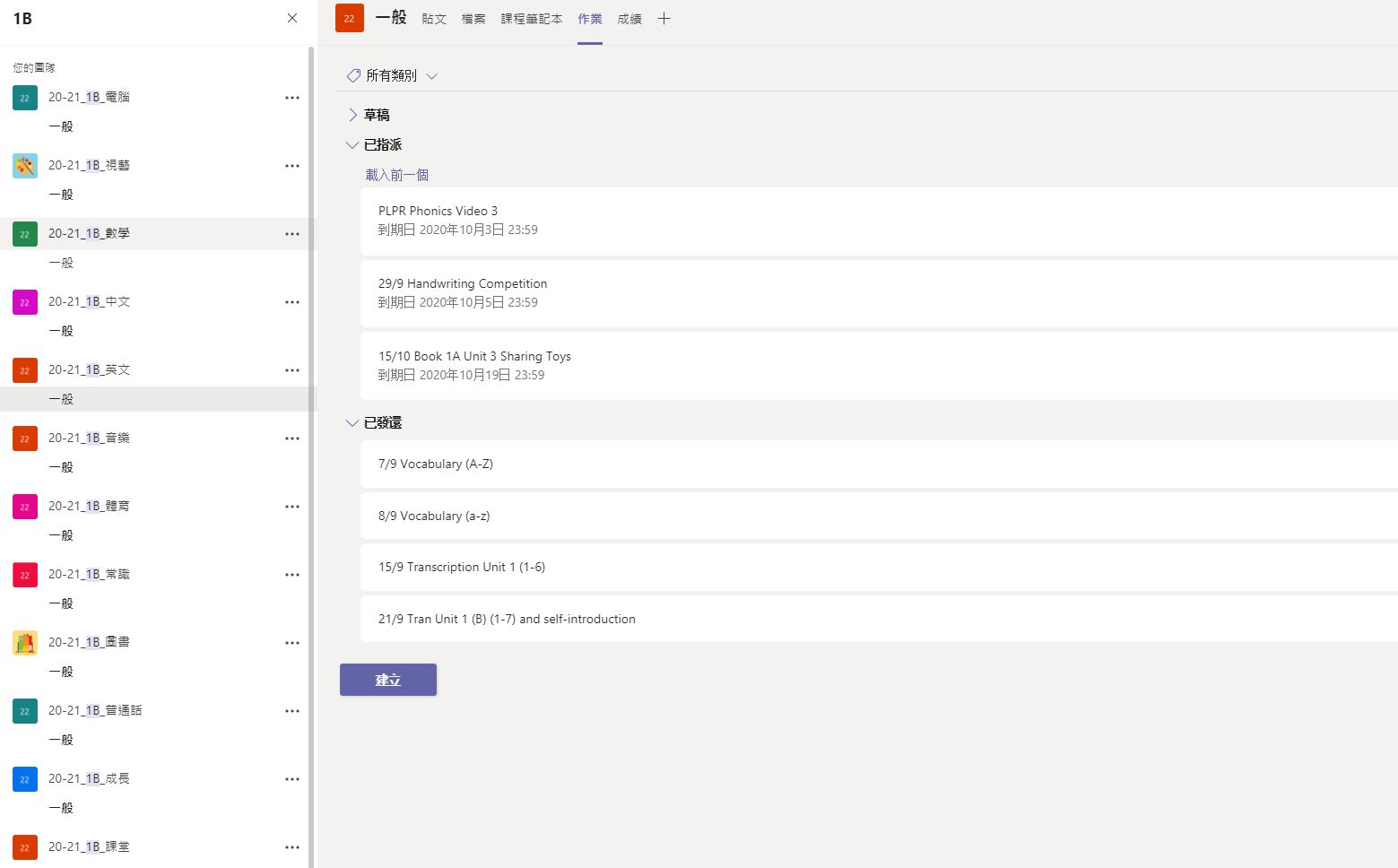Screen dimensions: 1398x868
Task: Open the 所有類別 category dropdown
Action: coord(431,76)
